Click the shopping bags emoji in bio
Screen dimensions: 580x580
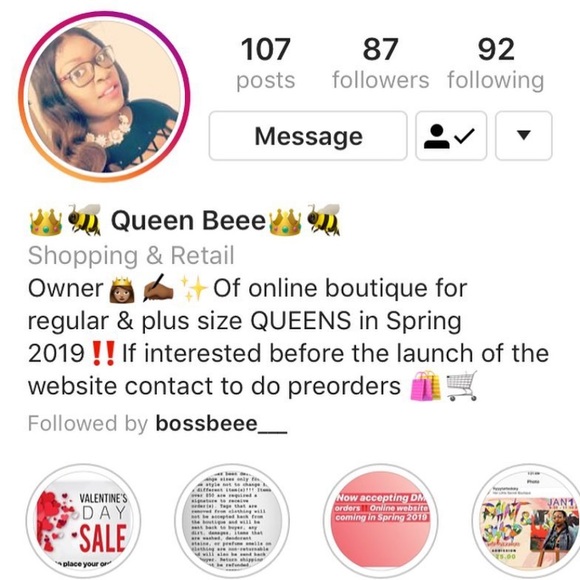(426, 386)
